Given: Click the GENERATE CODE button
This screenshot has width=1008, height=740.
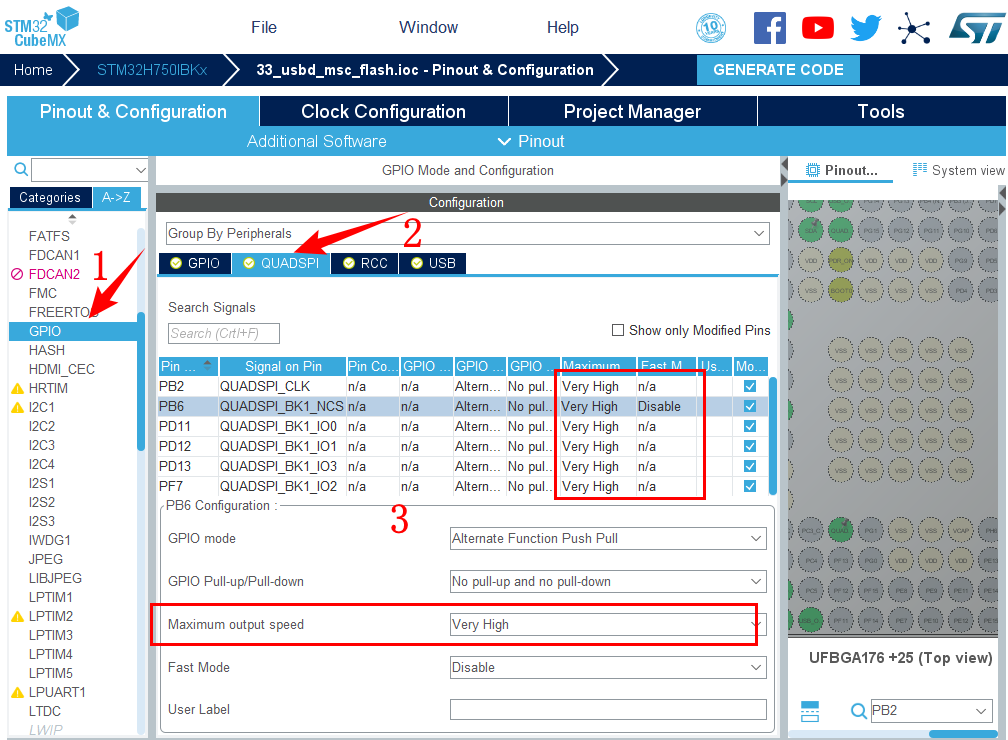Looking at the screenshot, I should [778, 70].
